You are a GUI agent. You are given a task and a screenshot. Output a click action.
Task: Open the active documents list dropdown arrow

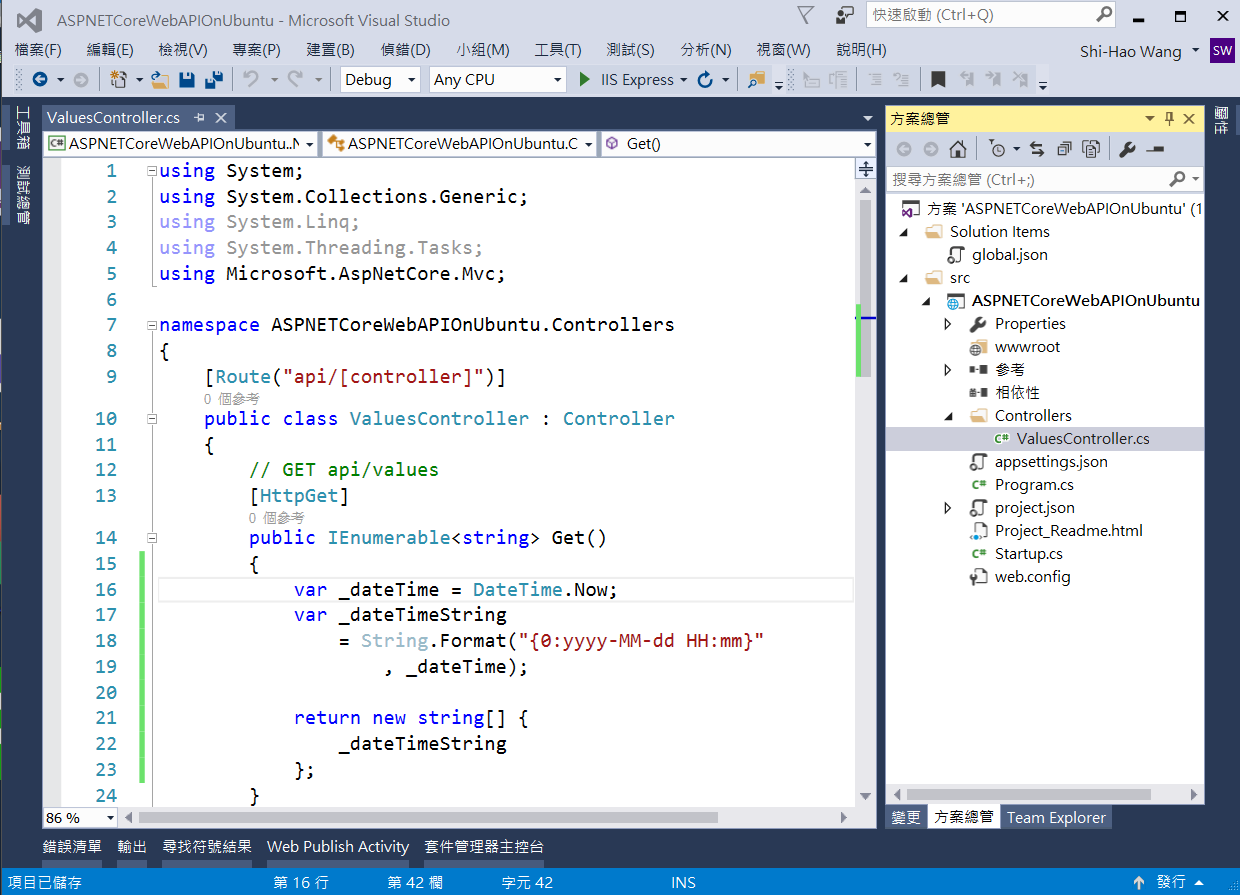867,118
